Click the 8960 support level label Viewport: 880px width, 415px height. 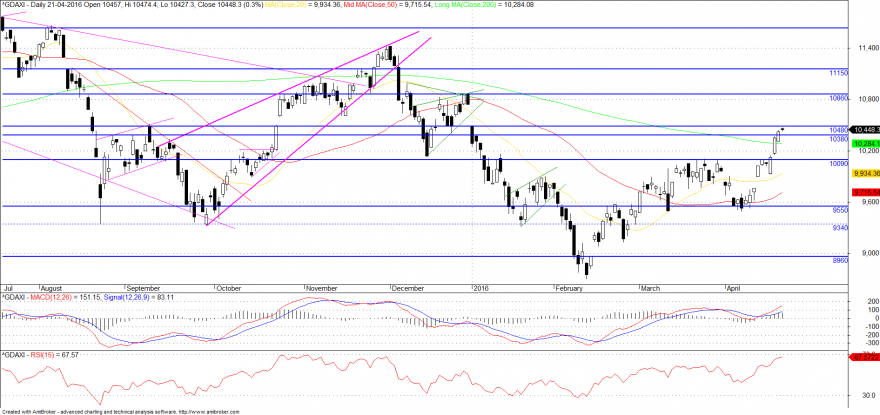(x=840, y=261)
